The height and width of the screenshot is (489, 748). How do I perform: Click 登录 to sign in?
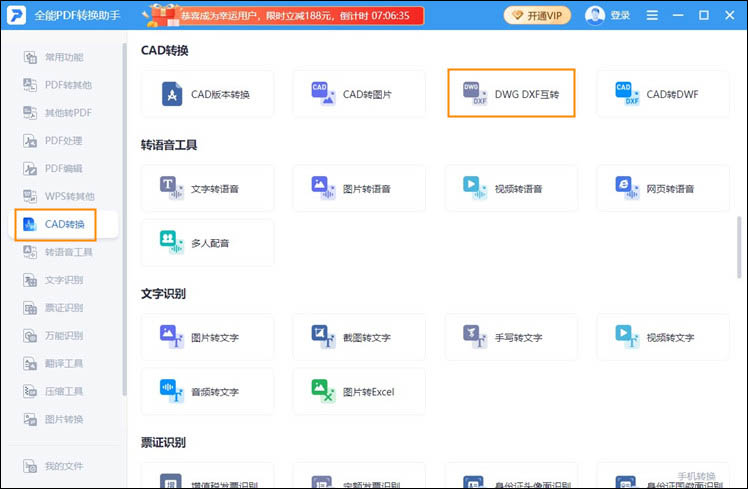pyautogui.click(x=620, y=16)
